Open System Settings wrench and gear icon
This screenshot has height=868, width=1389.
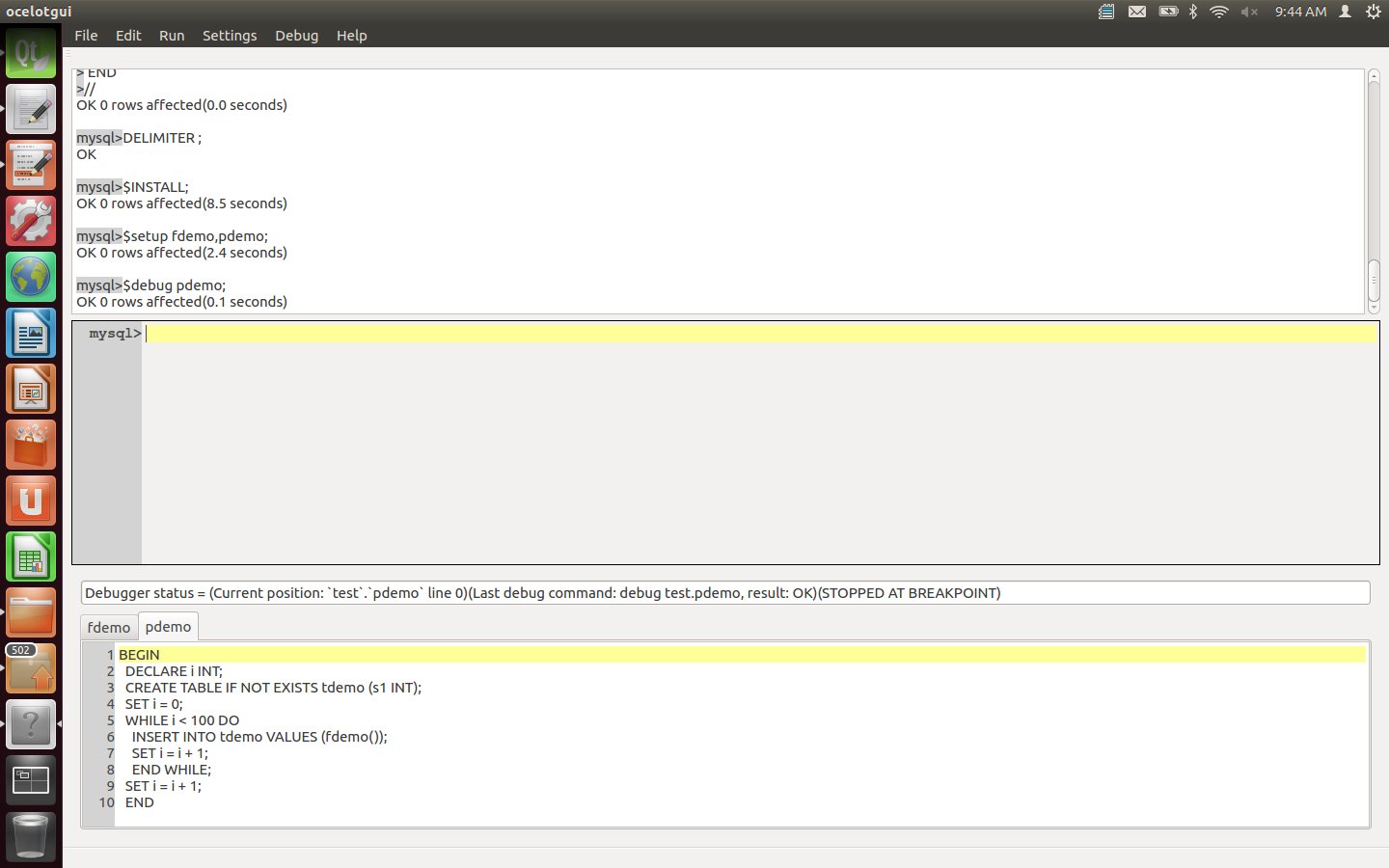pos(31,221)
